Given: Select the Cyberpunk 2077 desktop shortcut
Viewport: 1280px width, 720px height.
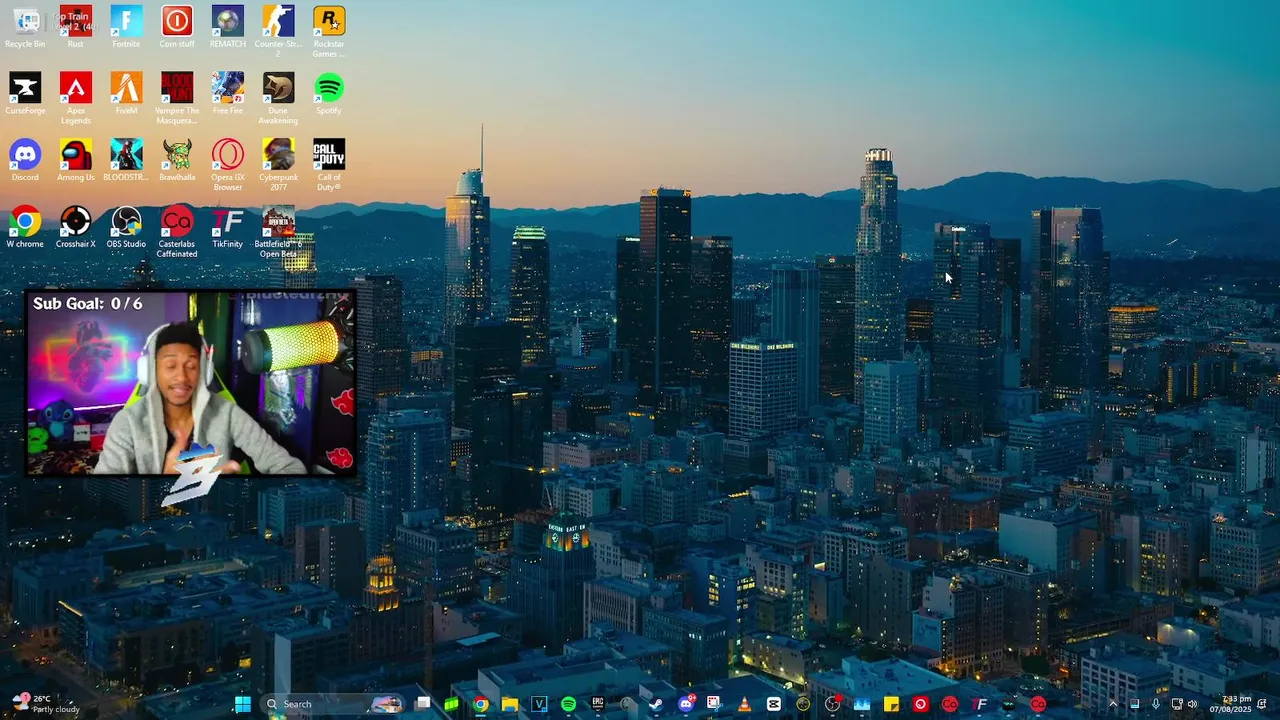Looking at the screenshot, I should tap(278, 165).
